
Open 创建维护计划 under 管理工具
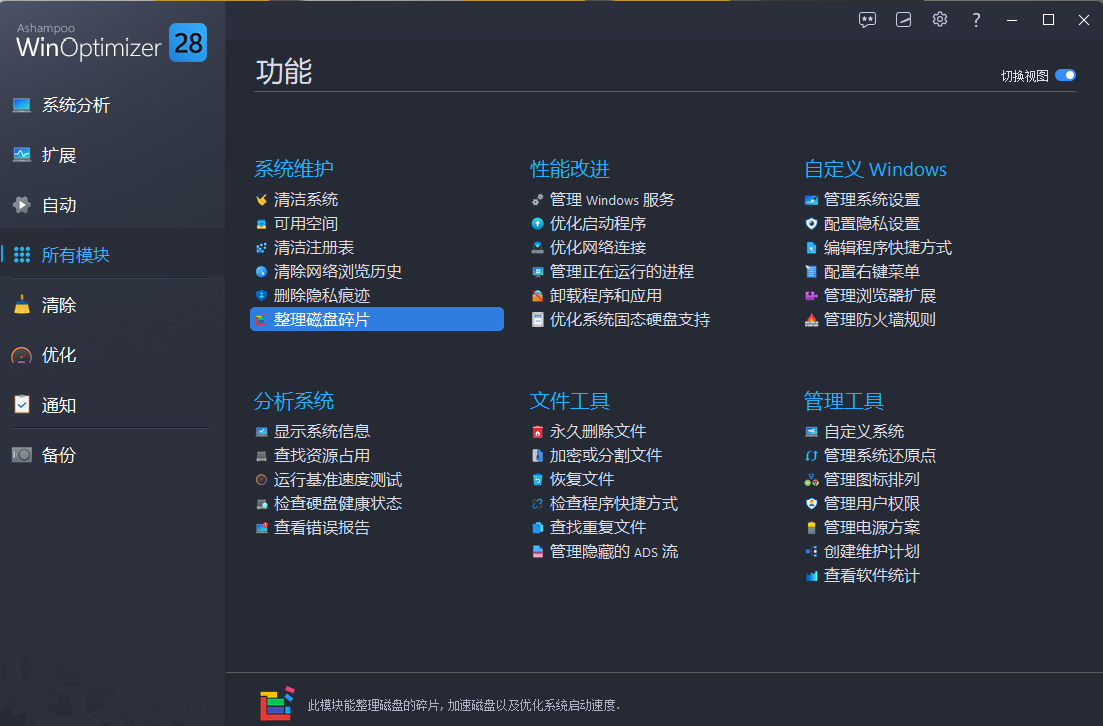coord(872,551)
